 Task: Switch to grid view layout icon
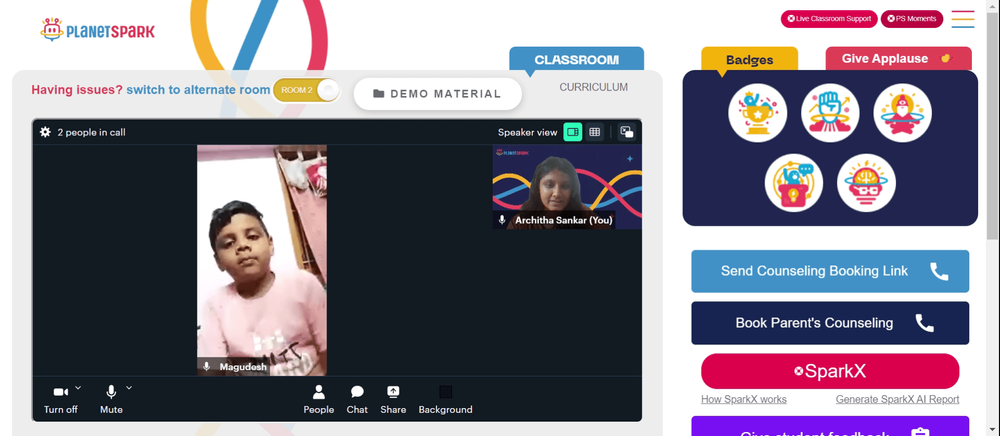pyautogui.click(x=594, y=132)
